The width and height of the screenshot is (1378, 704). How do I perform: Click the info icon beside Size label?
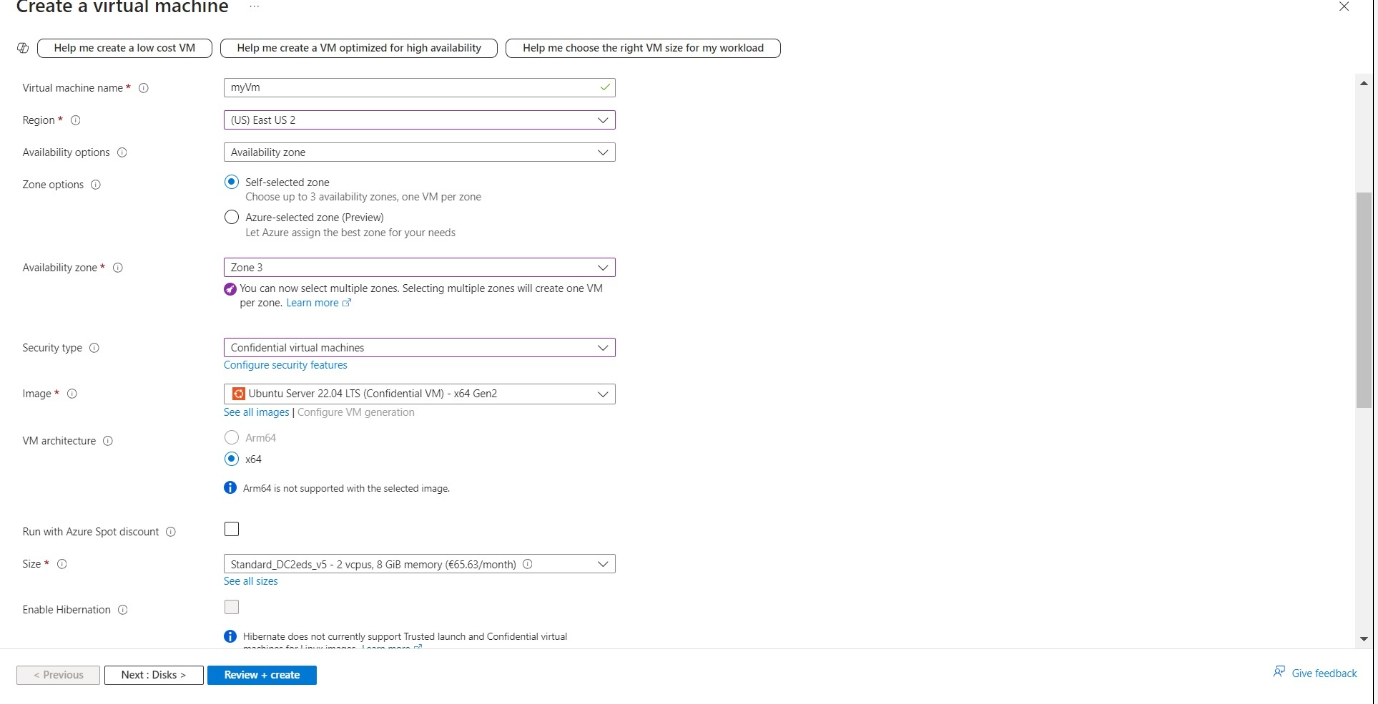pyautogui.click(x=62, y=564)
